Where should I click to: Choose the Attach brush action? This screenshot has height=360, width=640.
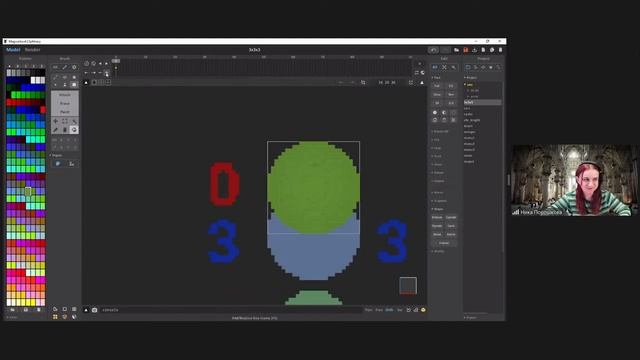64,95
